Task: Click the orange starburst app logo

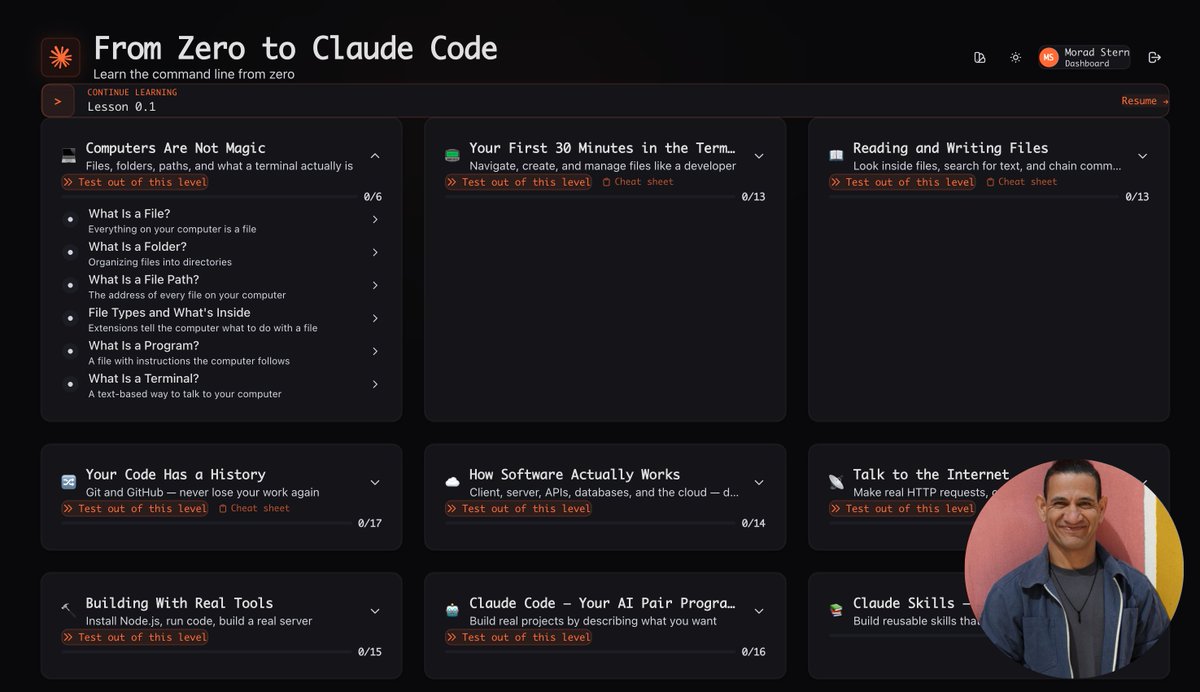Action: tap(60, 57)
